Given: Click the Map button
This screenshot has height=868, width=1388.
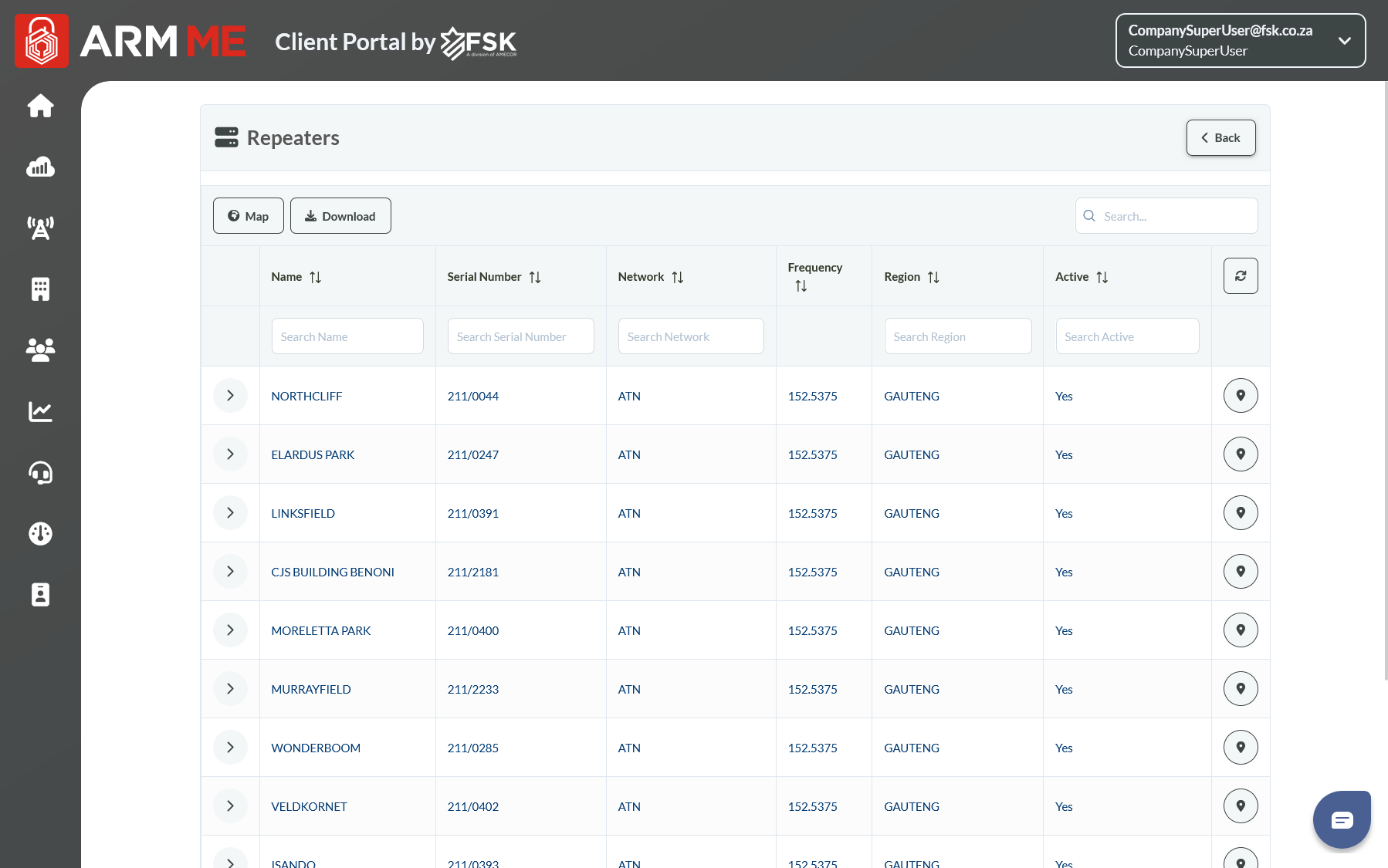Looking at the screenshot, I should [248, 216].
